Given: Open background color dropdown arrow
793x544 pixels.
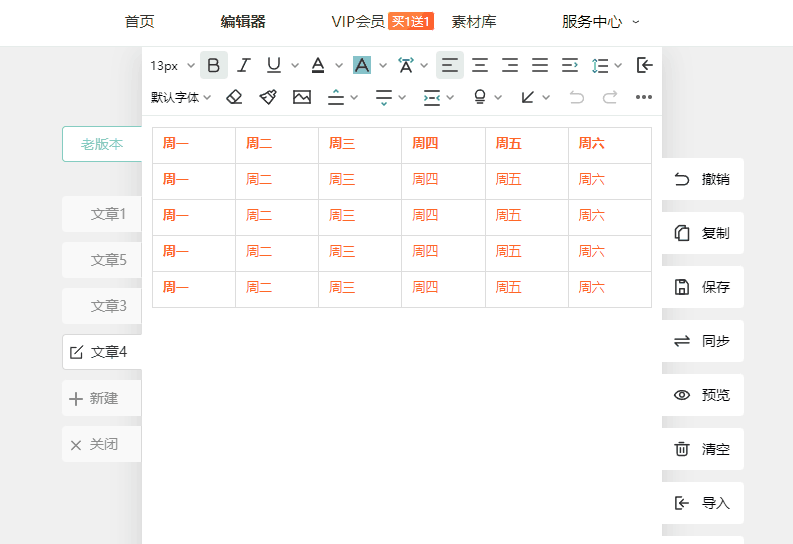Looking at the screenshot, I should tap(383, 65).
